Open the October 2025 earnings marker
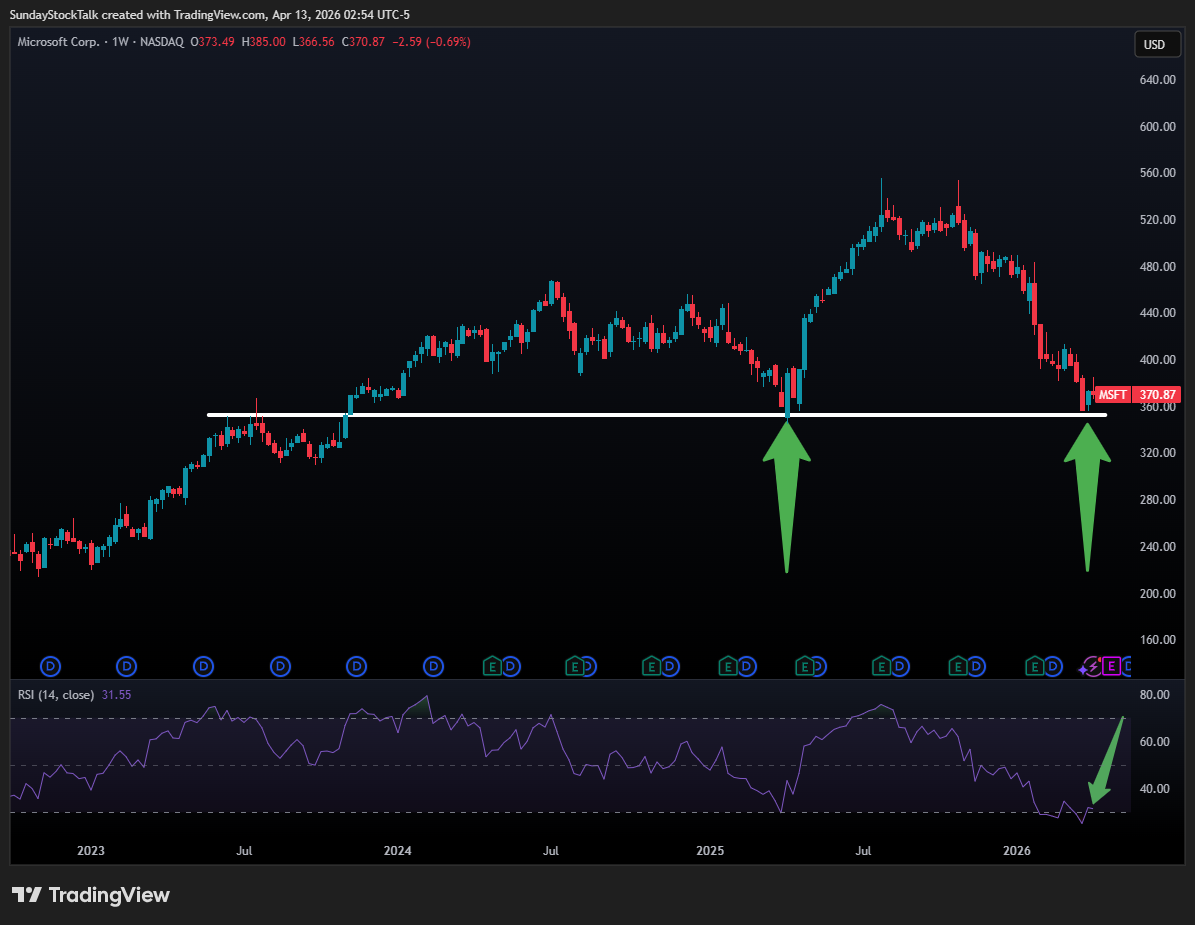The width and height of the screenshot is (1195, 925). 957,667
